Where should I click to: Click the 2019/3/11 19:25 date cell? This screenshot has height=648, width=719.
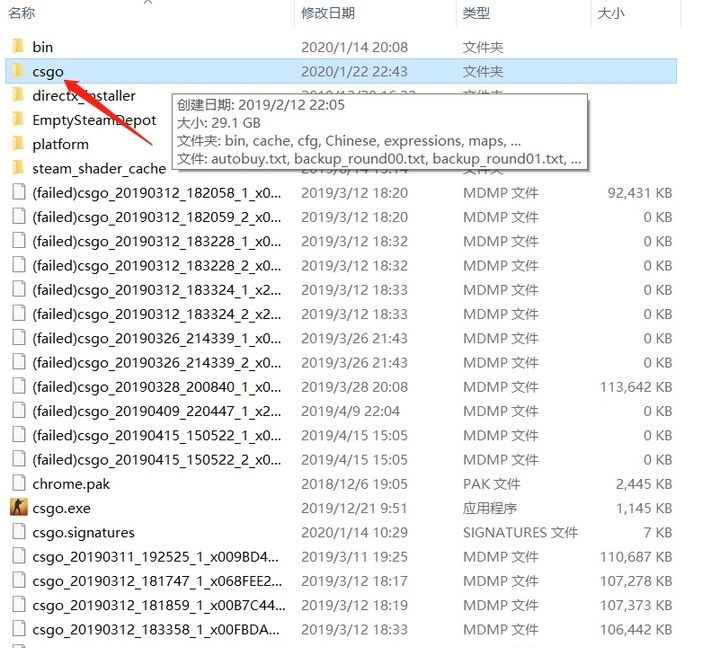click(354, 557)
